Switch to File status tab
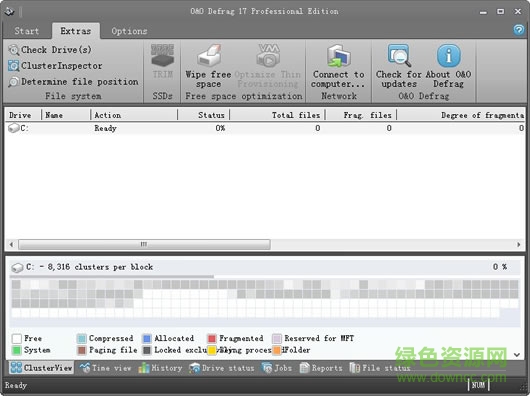The width and height of the screenshot is (530, 396). click(380, 368)
